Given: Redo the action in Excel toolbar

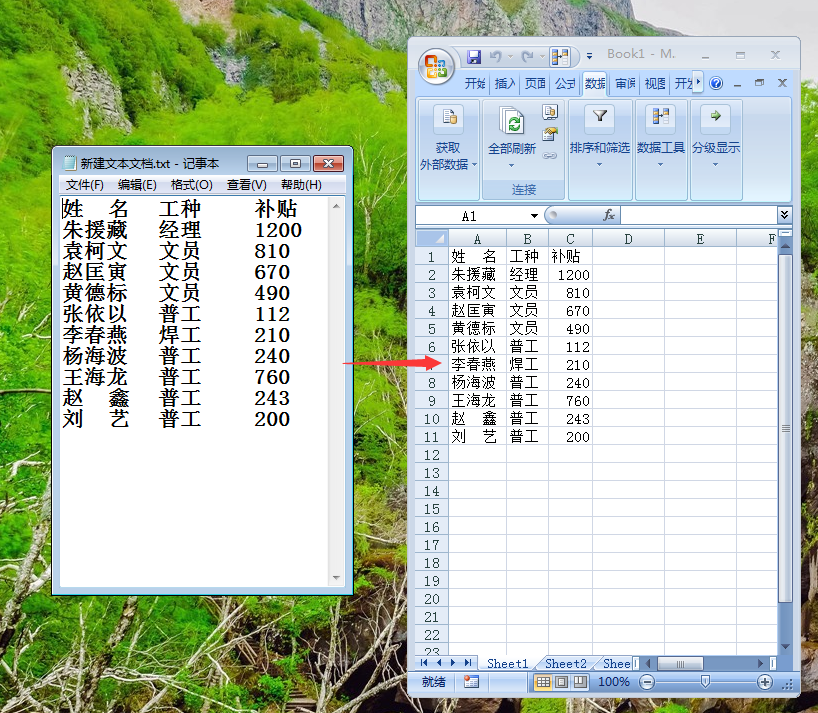Looking at the screenshot, I should coord(527,56).
